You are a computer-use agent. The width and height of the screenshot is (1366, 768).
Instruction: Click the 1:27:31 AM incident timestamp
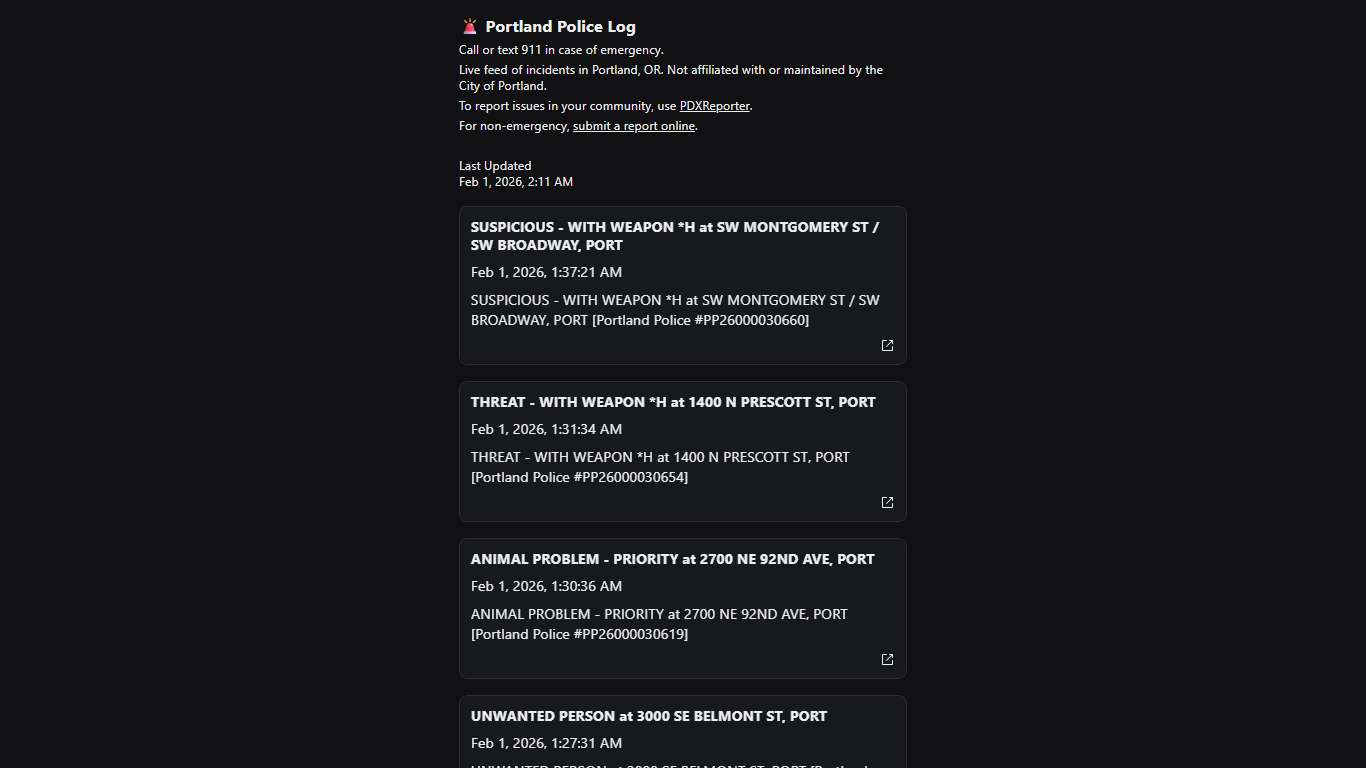546,743
